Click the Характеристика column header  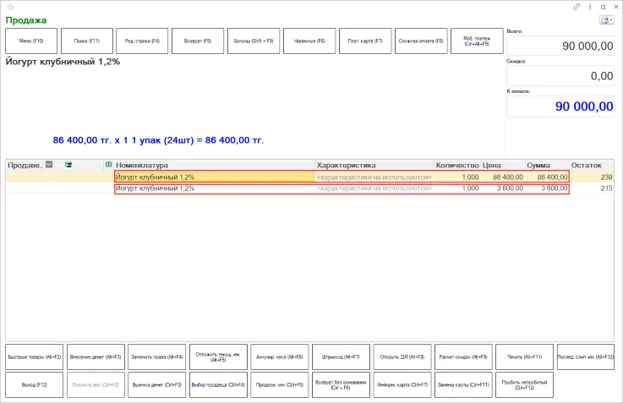click(374, 165)
